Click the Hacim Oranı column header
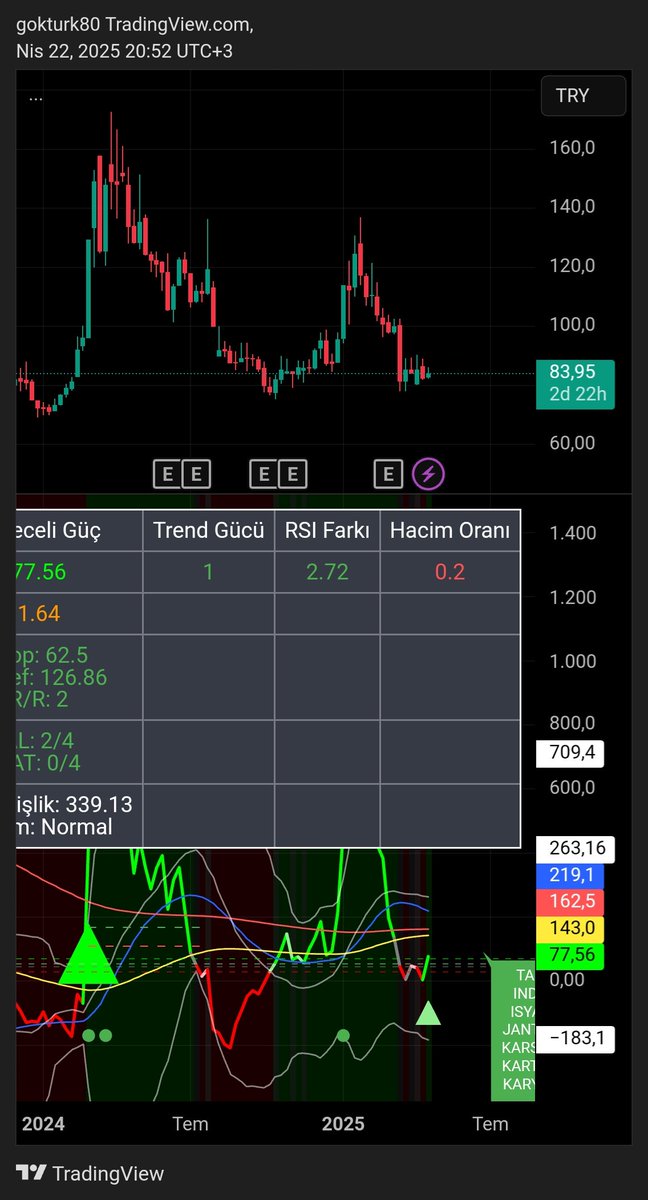 coord(449,530)
